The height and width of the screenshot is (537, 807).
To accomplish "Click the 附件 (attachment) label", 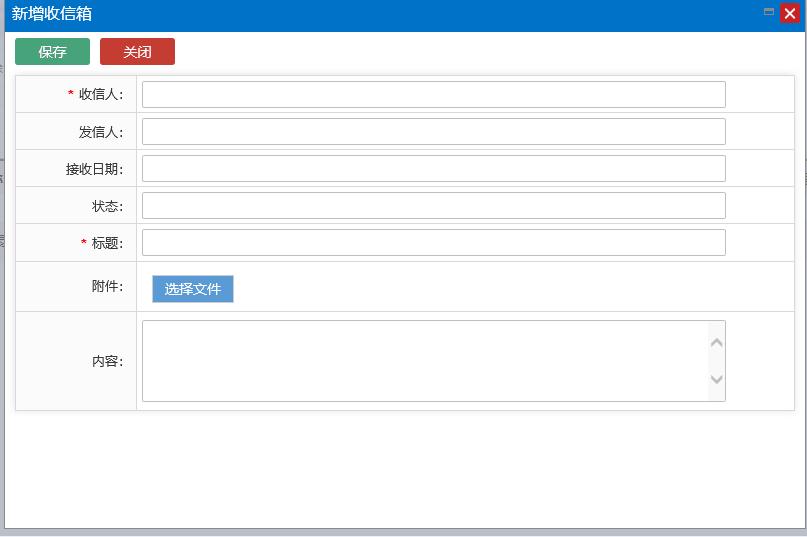I will pos(107,287).
